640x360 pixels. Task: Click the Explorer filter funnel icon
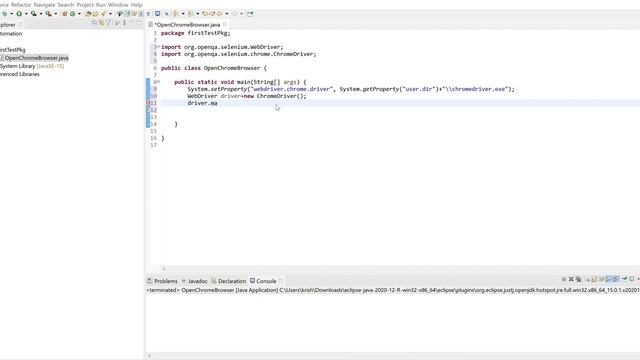pyautogui.click(x=108, y=23)
